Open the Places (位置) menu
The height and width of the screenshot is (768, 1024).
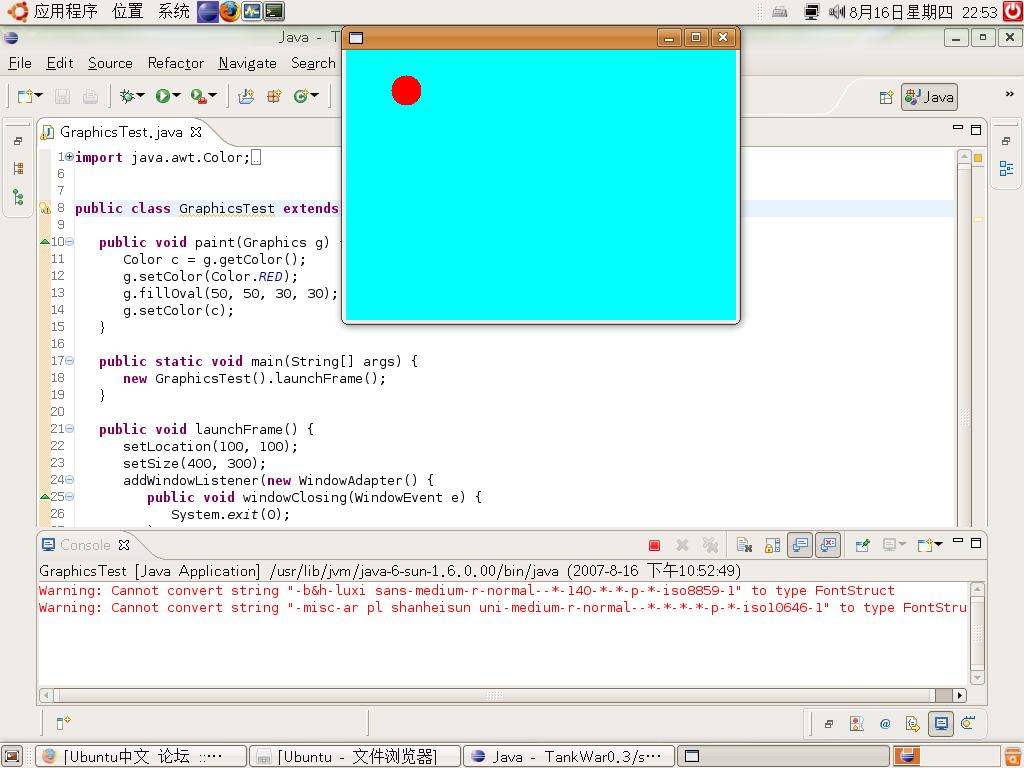pos(127,12)
